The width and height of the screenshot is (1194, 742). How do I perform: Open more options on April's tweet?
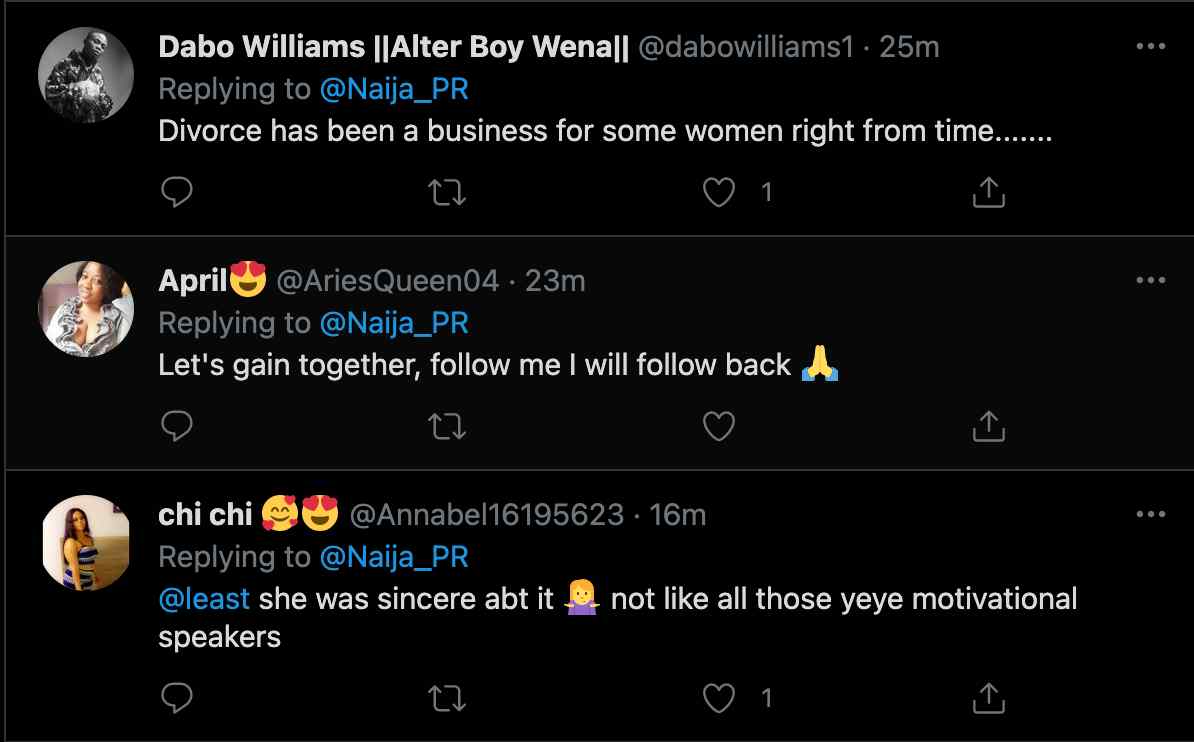coord(1150,280)
